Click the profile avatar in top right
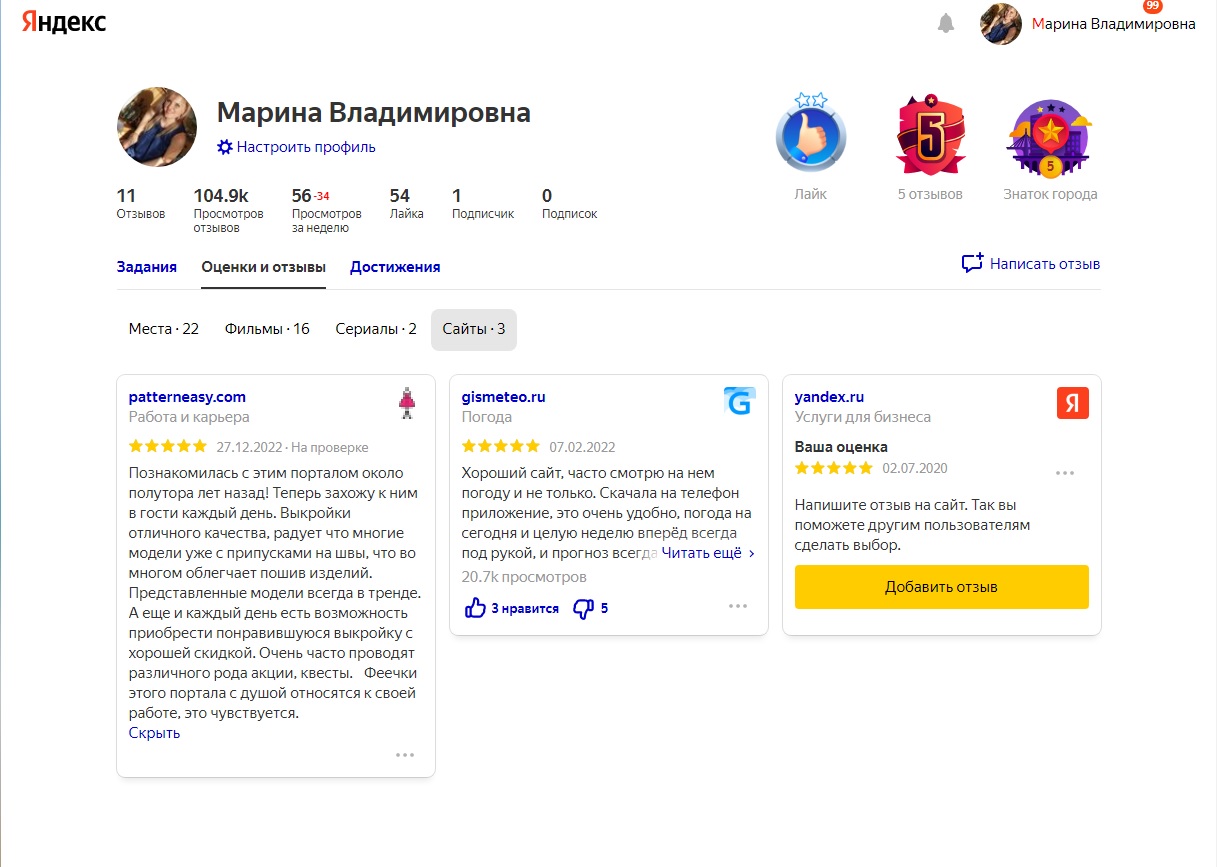This screenshot has width=1217, height=867. pyautogui.click(x=1001, y=24)
